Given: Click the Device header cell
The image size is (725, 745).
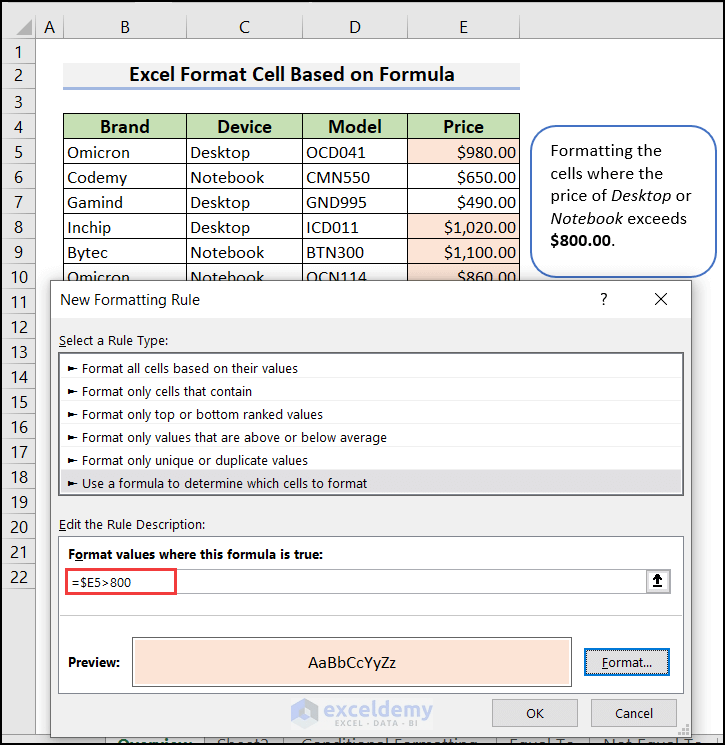Looking at the screenshot, I should 244,126.
